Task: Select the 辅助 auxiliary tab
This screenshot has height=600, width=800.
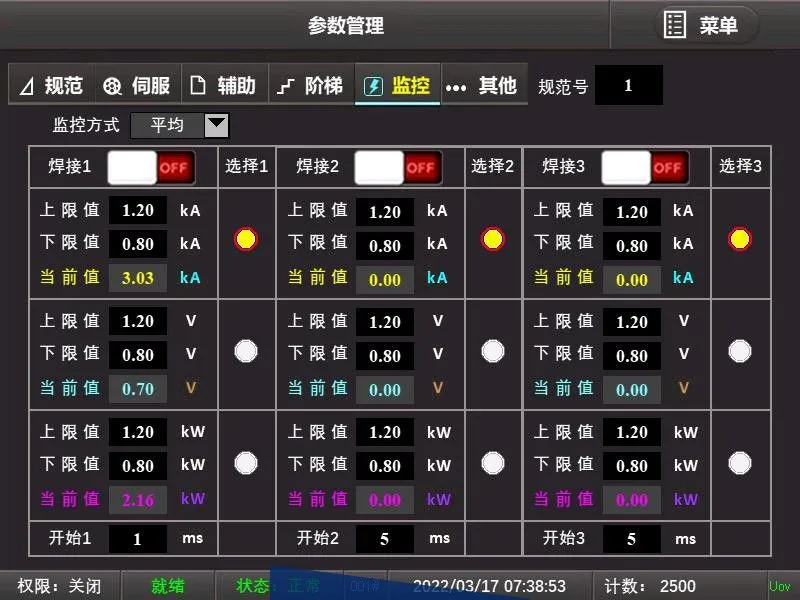Action: pos(224,86)
